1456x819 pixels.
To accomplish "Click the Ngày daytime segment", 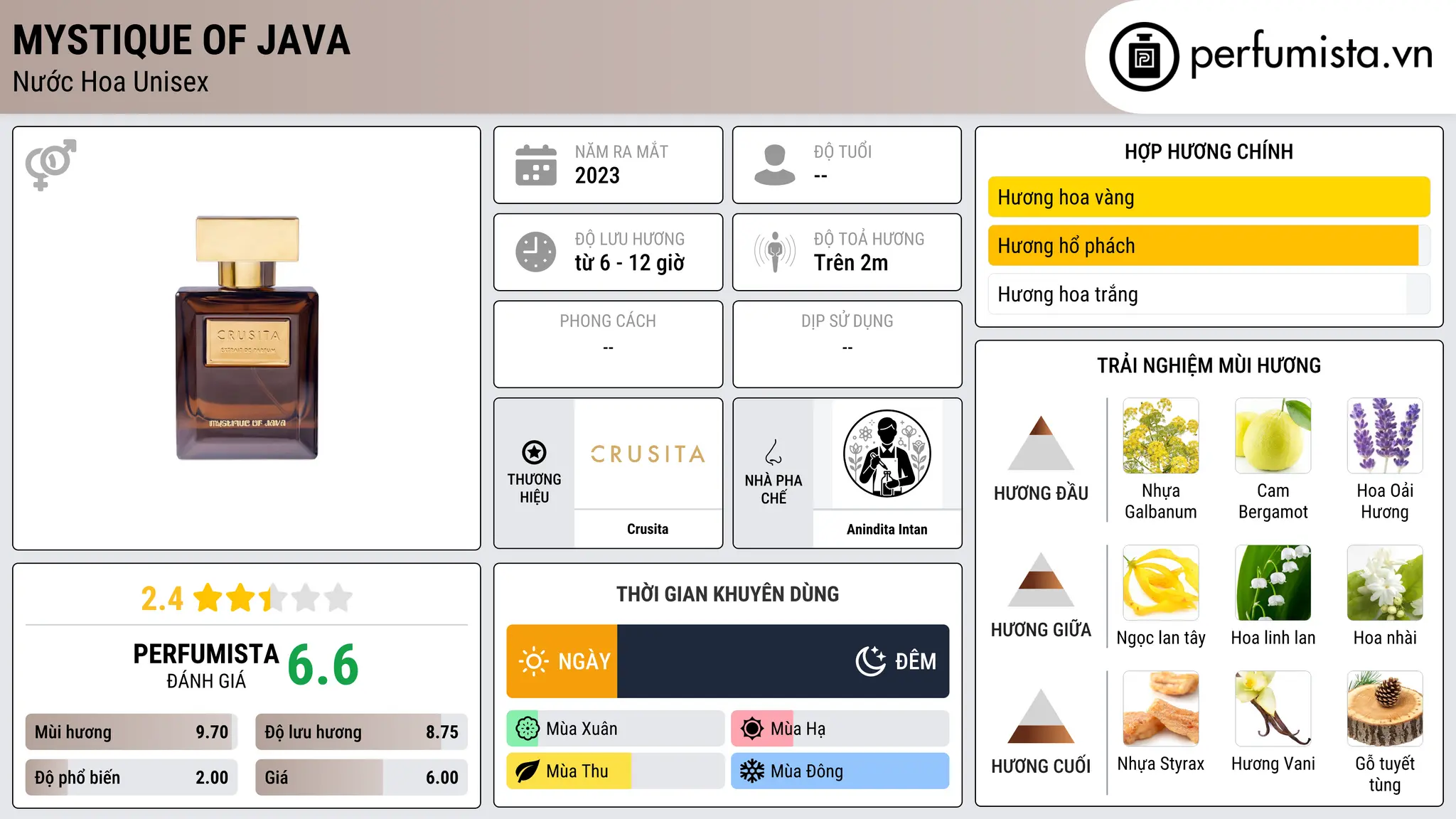I will pyautogui.click(x=562, y=661).
